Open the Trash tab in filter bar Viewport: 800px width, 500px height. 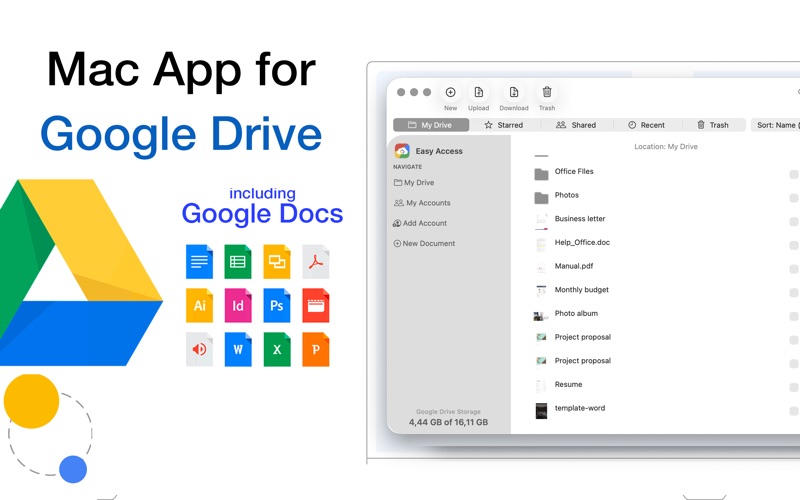click(713, 125)
